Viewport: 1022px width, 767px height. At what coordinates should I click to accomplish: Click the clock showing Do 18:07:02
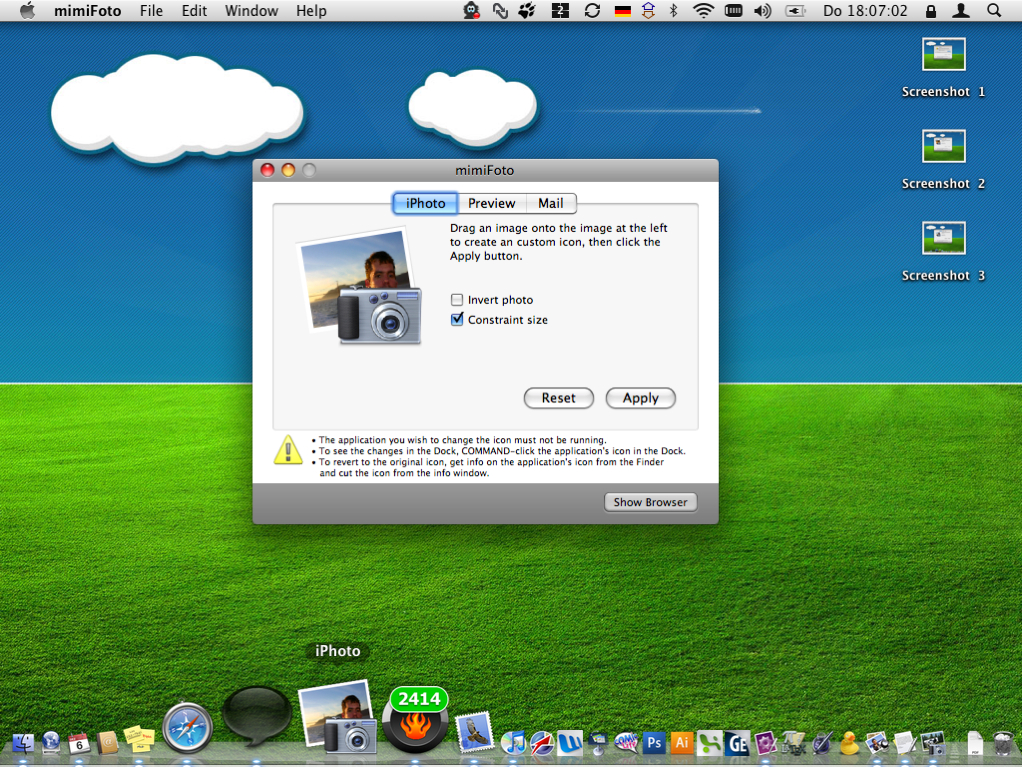click(865, 11)
